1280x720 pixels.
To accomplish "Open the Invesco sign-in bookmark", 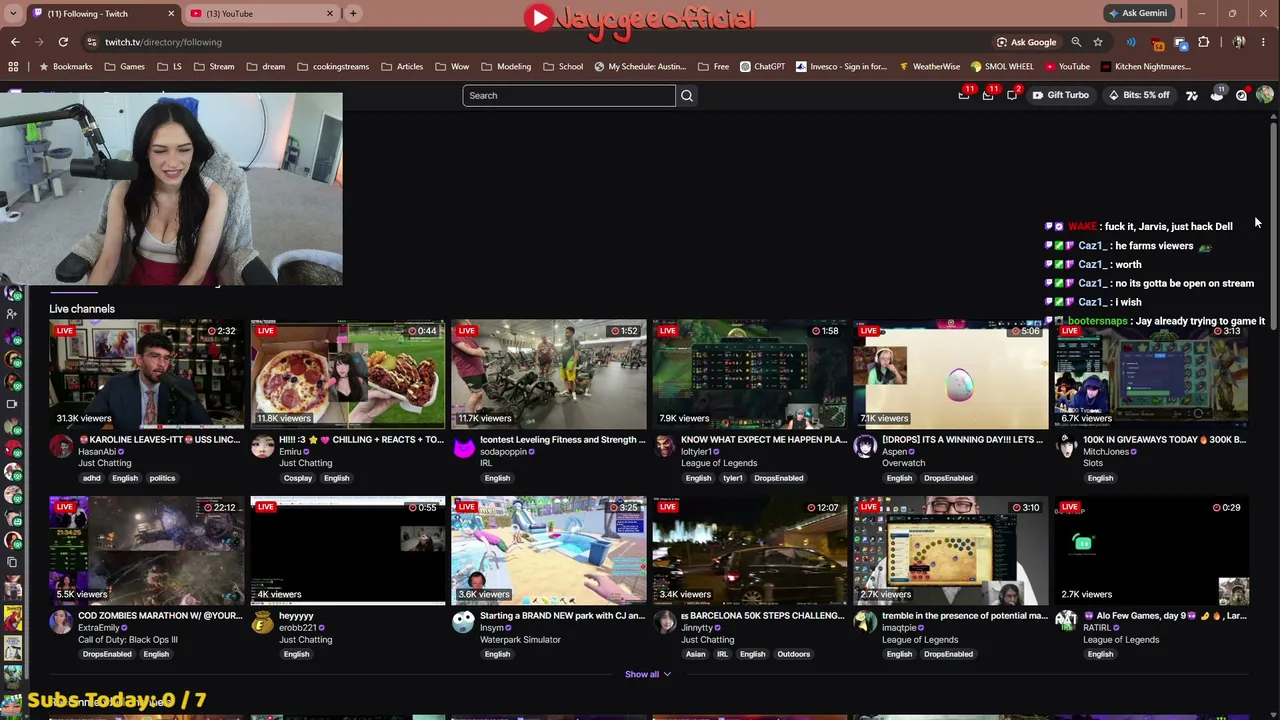I will (x=841, y=67).
